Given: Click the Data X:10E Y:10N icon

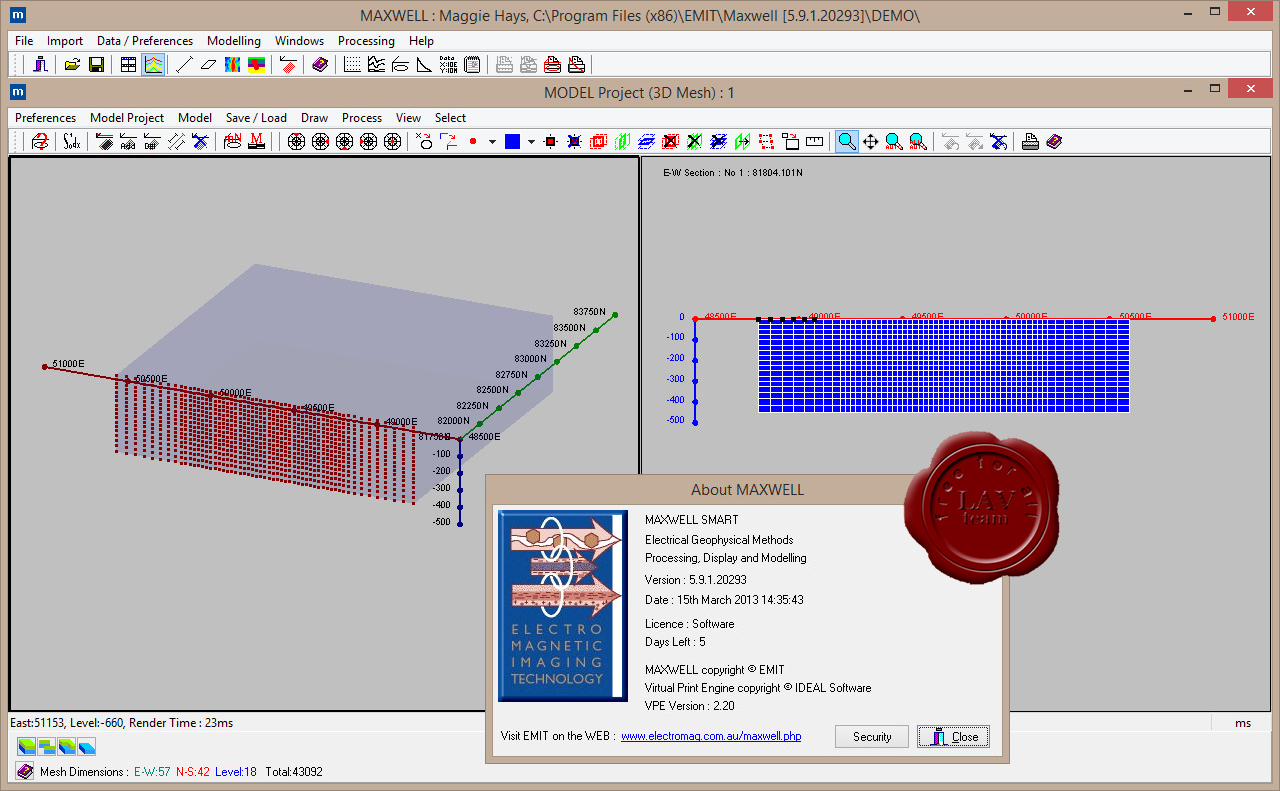Looking at the screenshot, I should point(448,65).
